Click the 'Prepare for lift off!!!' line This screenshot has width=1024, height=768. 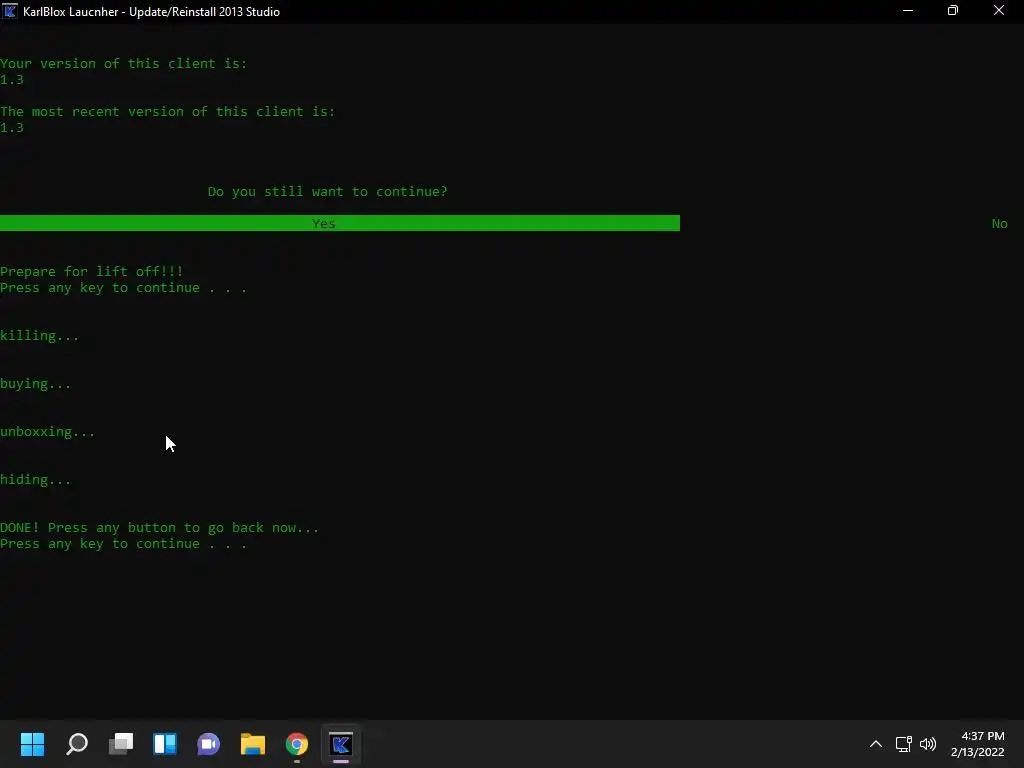pos(91,271)
